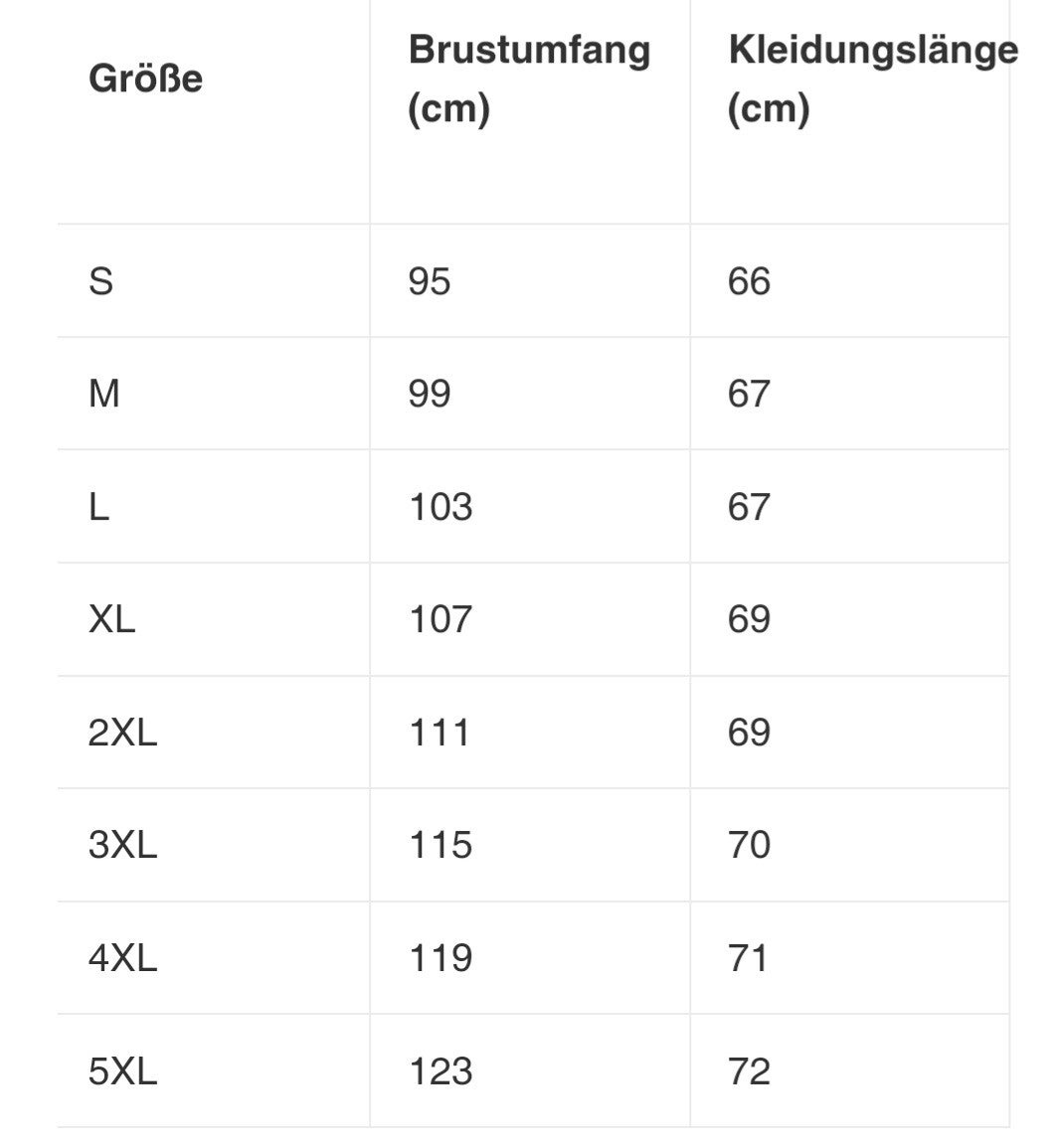
Task: Click length value 70 in 3XL row
Action: 749,846
